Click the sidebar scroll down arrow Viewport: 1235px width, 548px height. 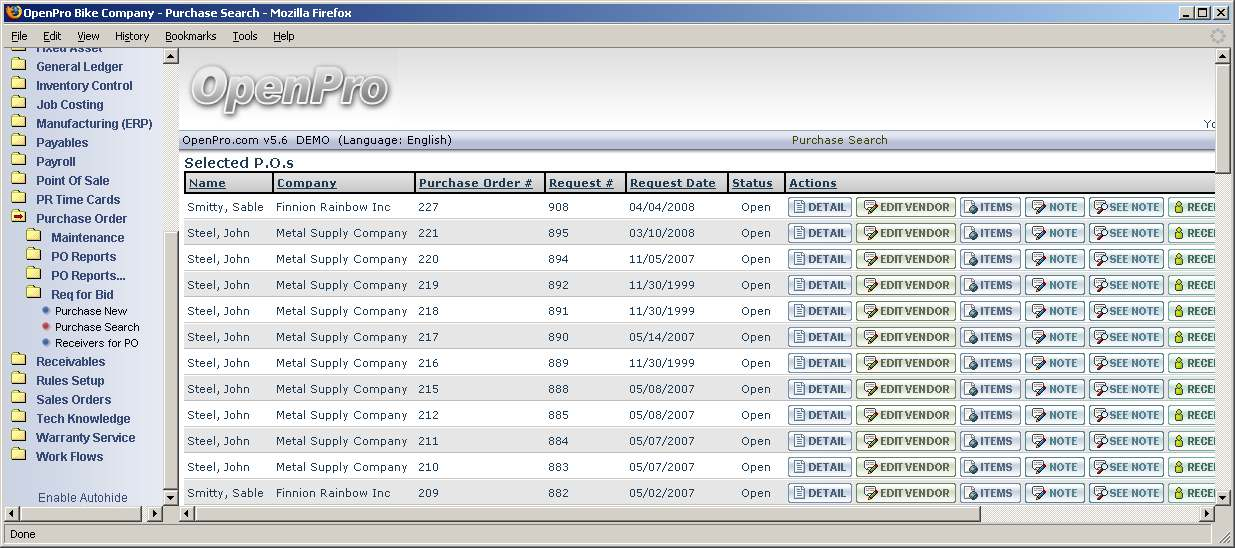point(170,496)
